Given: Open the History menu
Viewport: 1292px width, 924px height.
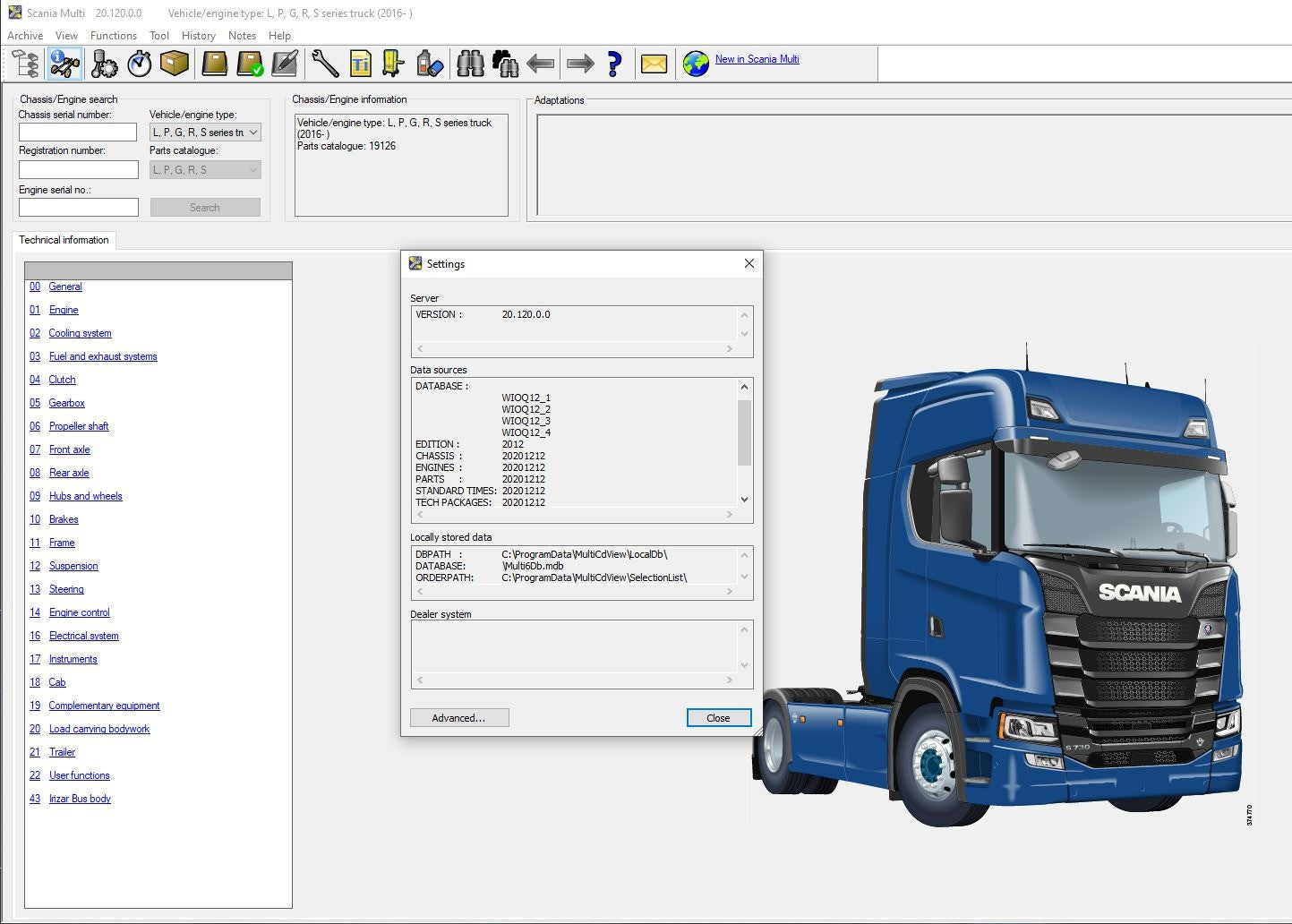Looking at the screenshot, I should point(198,36).
